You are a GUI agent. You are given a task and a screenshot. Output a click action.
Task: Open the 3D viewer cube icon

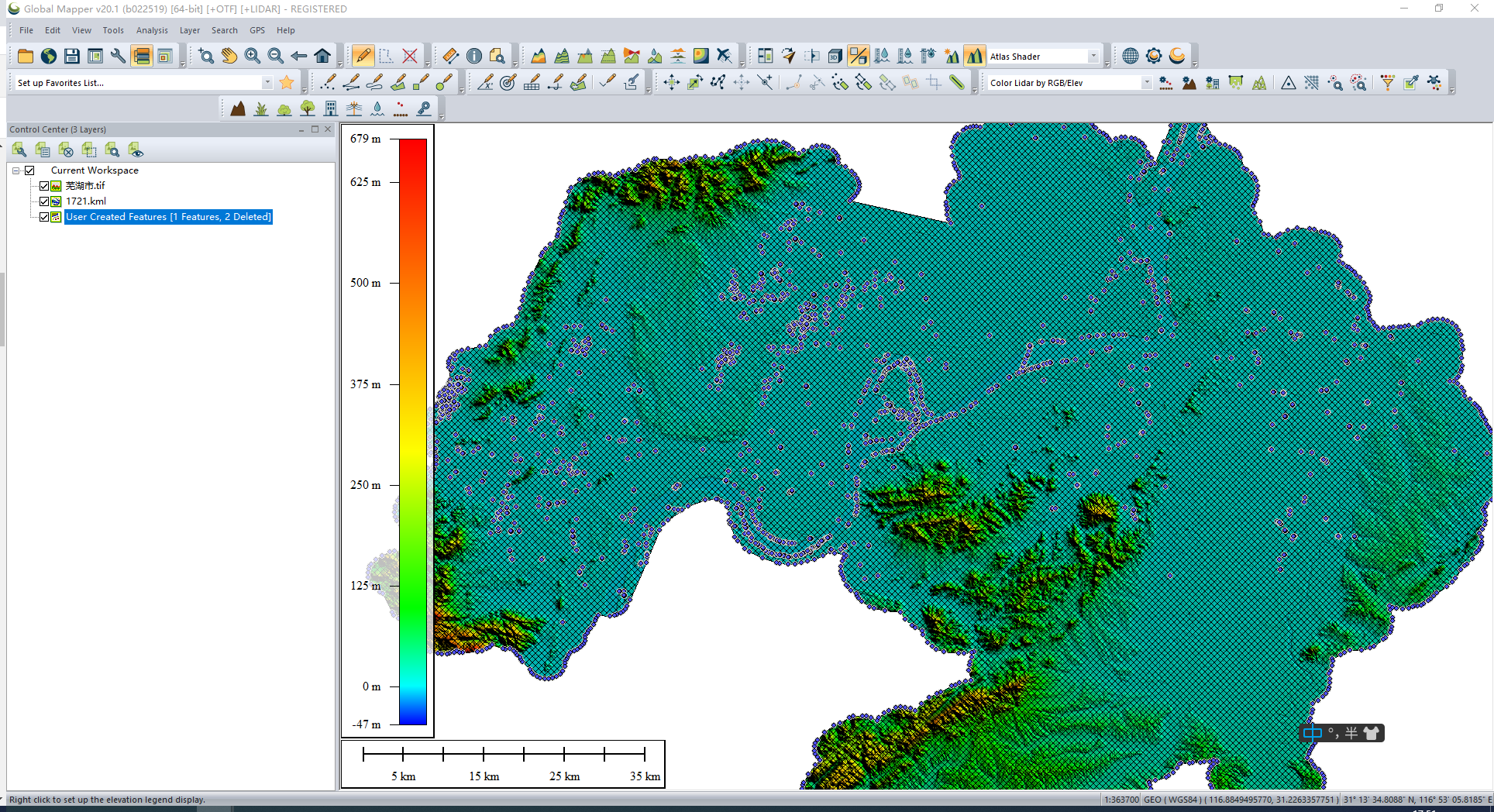835,56
